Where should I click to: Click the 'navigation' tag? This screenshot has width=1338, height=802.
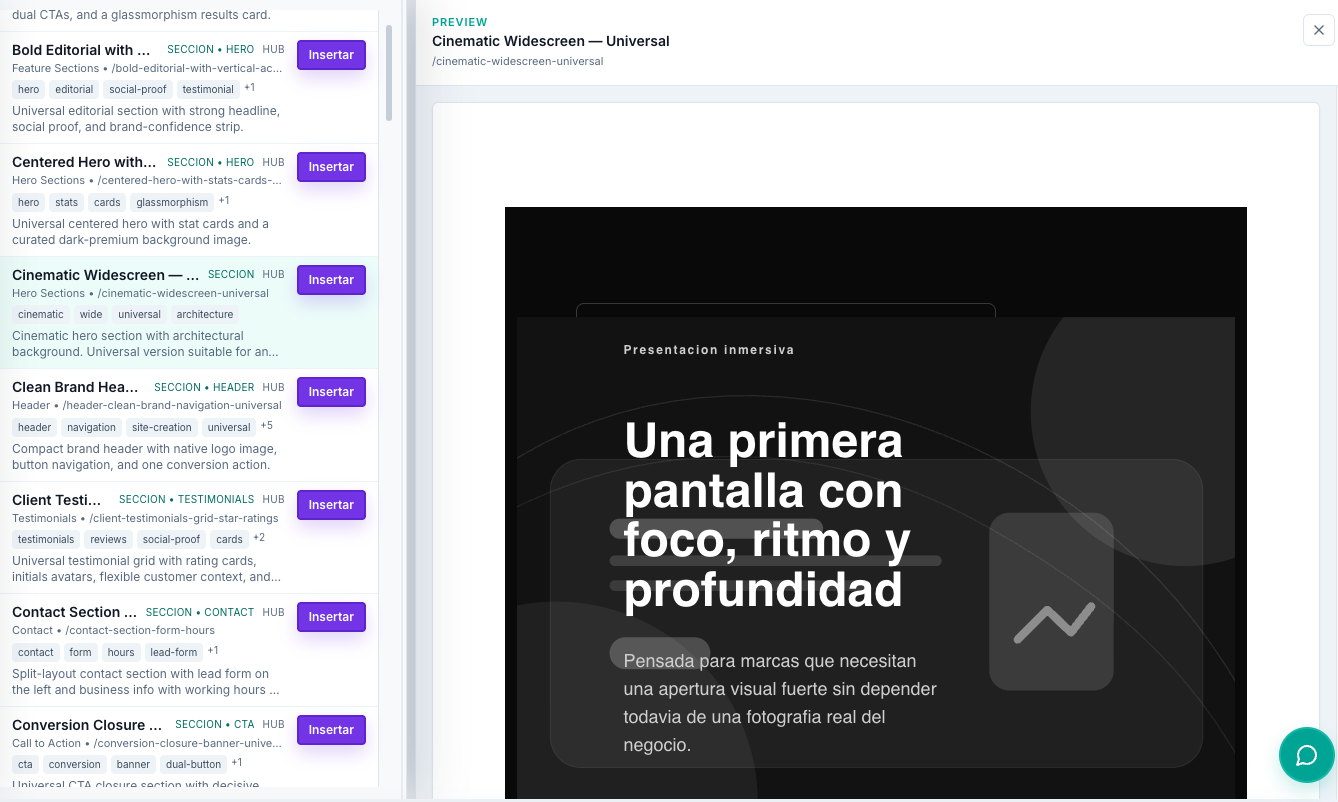pos(92,427)
